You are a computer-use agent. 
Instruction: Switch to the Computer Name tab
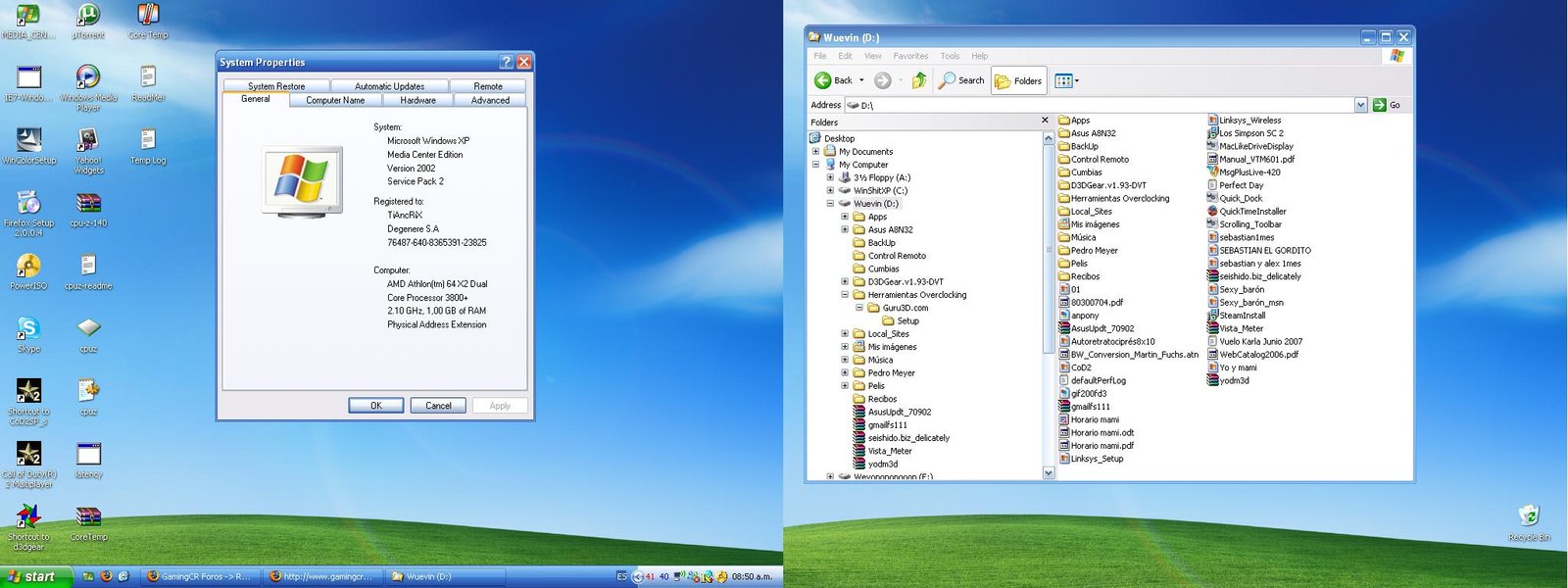[x=335, y=100]
